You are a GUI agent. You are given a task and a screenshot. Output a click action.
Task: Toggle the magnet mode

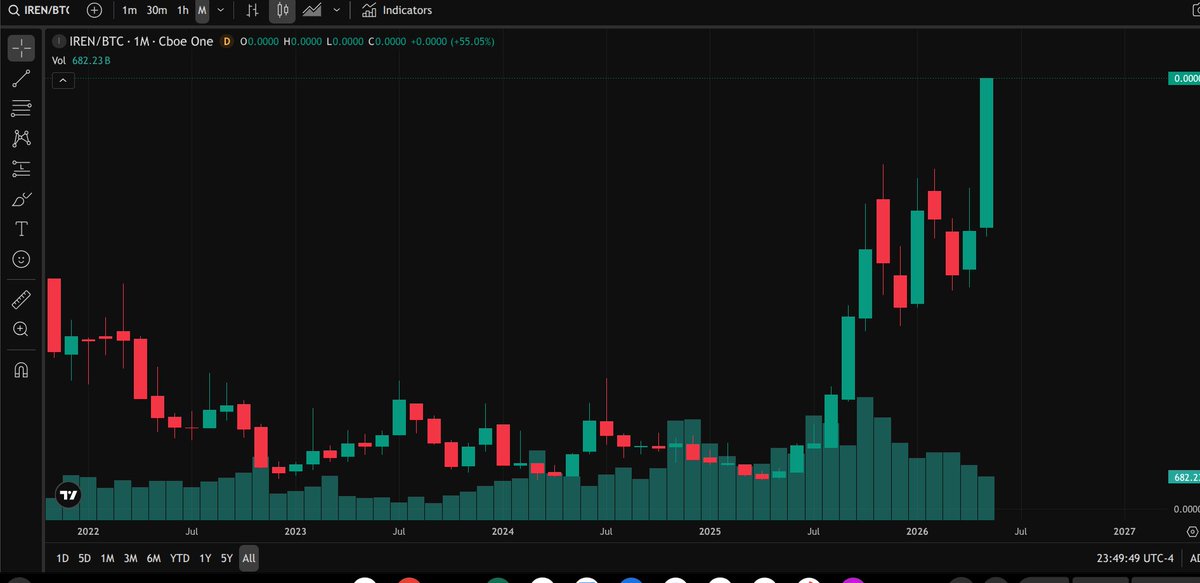pyautogui.click(x=21, y=369)
